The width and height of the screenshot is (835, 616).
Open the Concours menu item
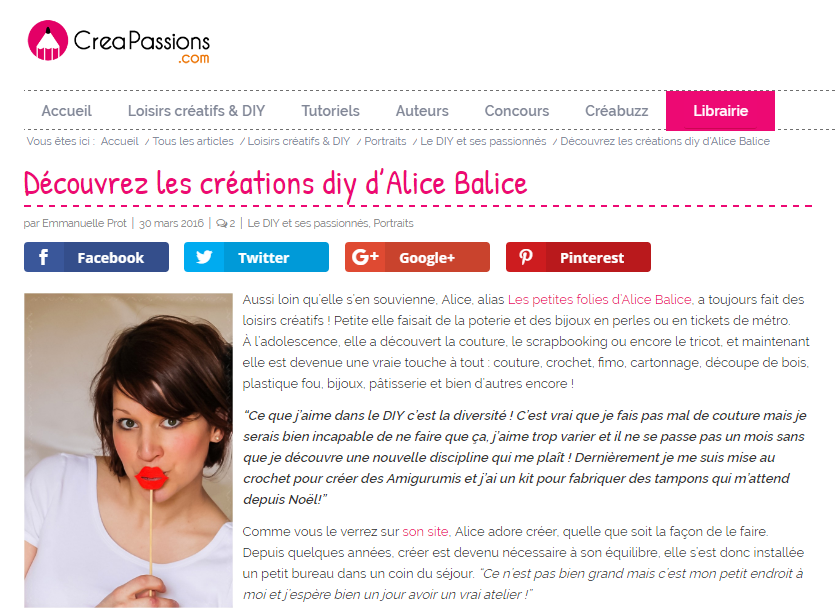(517, 111)
